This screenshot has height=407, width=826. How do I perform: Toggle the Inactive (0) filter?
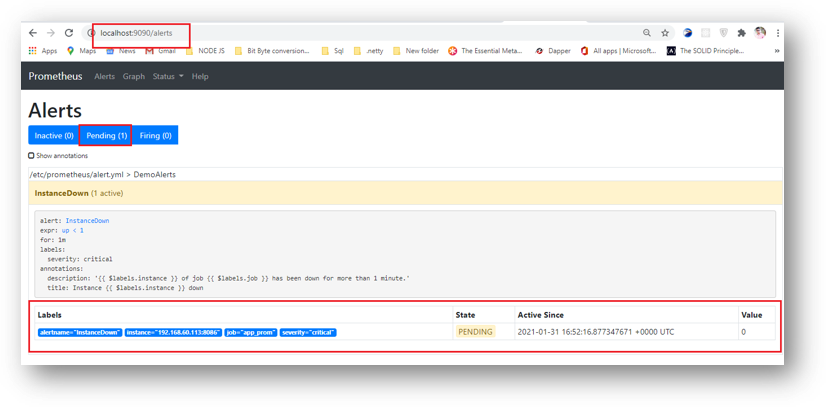54,135
